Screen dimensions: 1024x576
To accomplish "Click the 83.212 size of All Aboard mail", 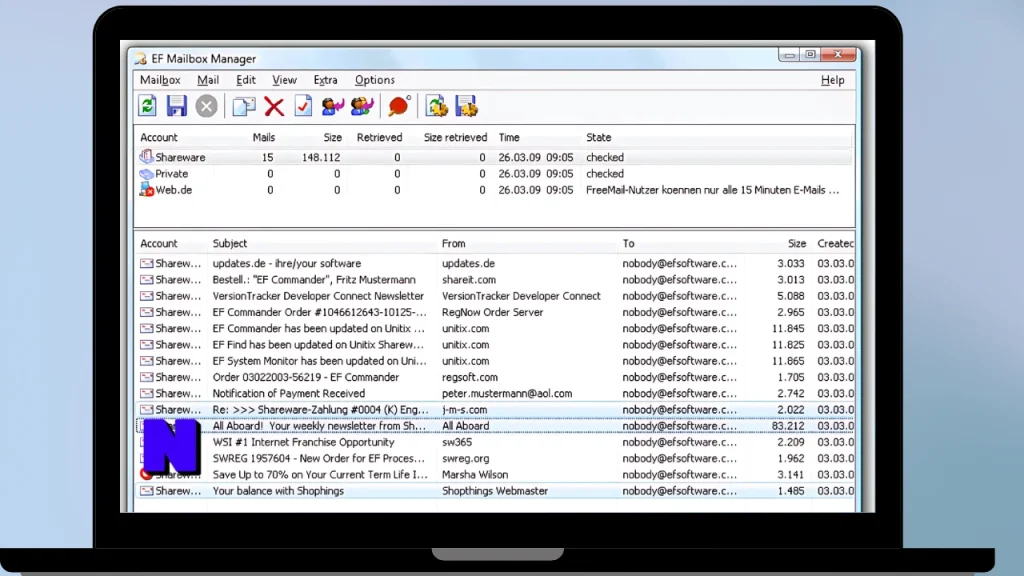I will pos(788,426).
